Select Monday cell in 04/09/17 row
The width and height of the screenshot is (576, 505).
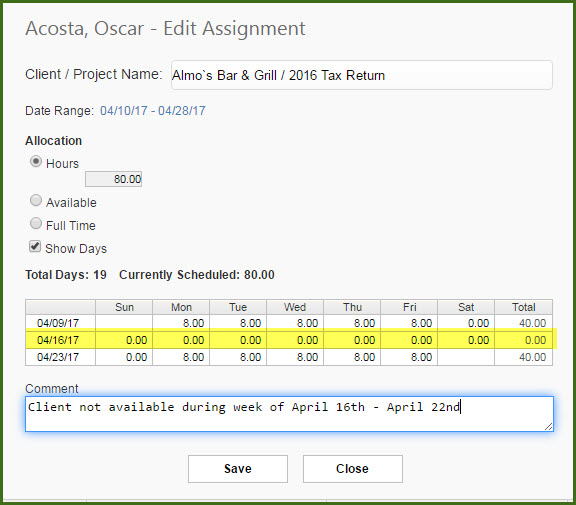(181, 323)
